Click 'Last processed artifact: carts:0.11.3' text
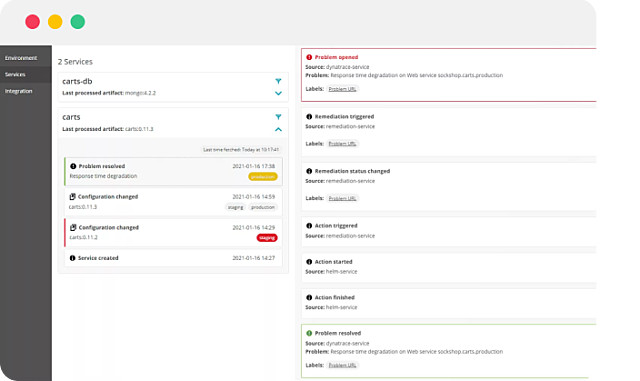This screenshot has height=381, width=640. 108,129
